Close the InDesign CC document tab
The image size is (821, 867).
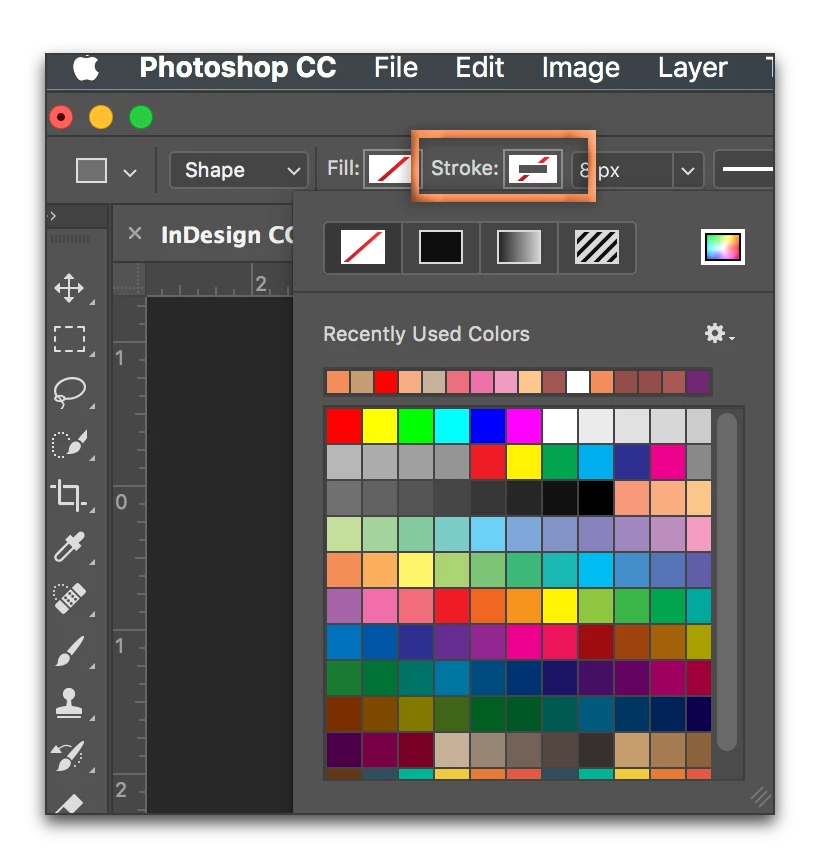135,233
